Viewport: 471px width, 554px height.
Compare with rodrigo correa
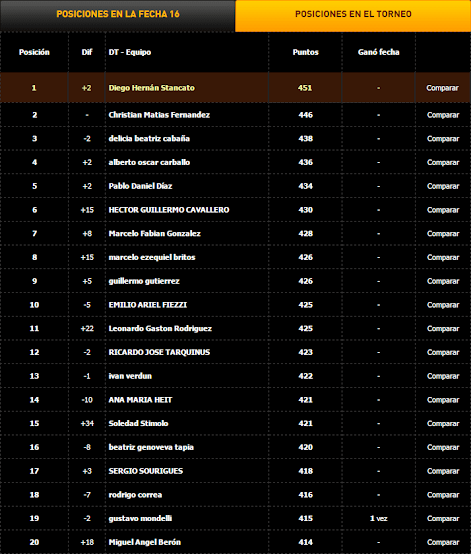click(x=443, y=495)
